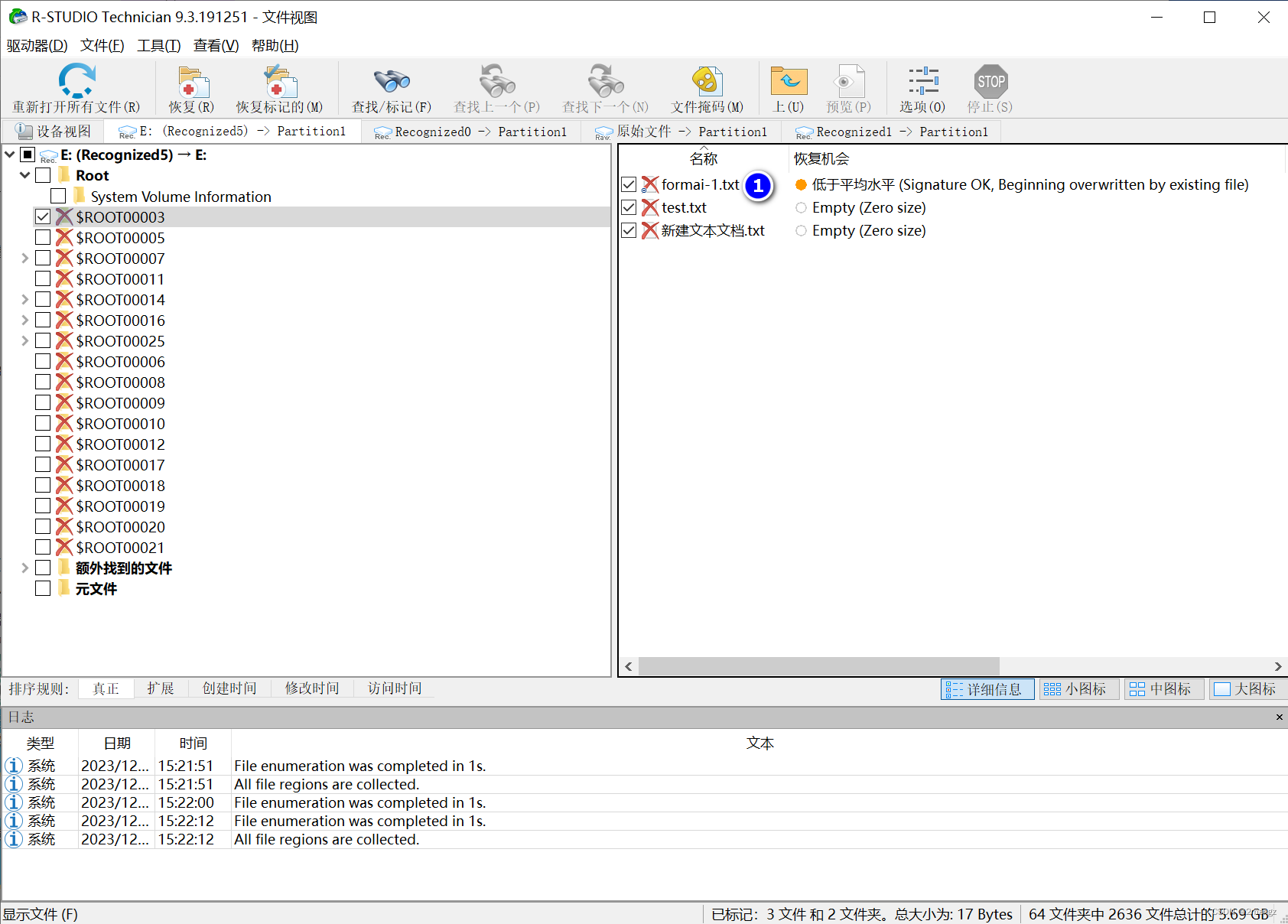Check the Root folder checkbox
The height and width of the screenshot is (924, 1288).
pos(43,175)
